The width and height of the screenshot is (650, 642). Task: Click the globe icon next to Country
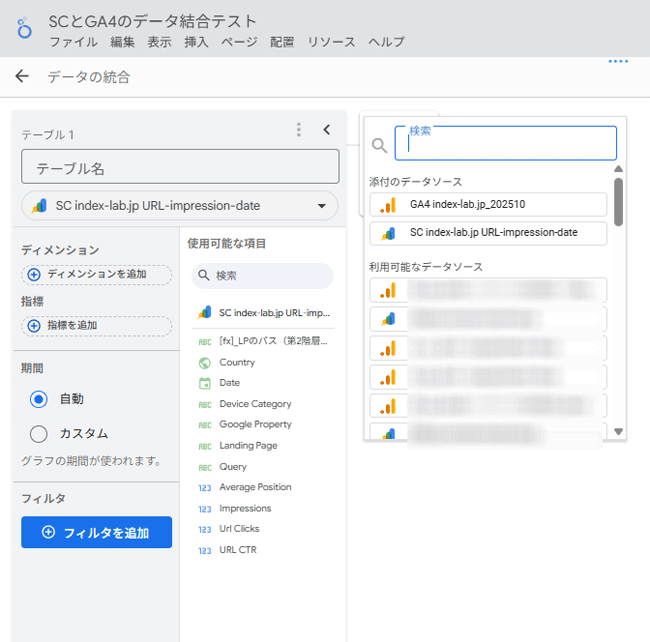205,363
